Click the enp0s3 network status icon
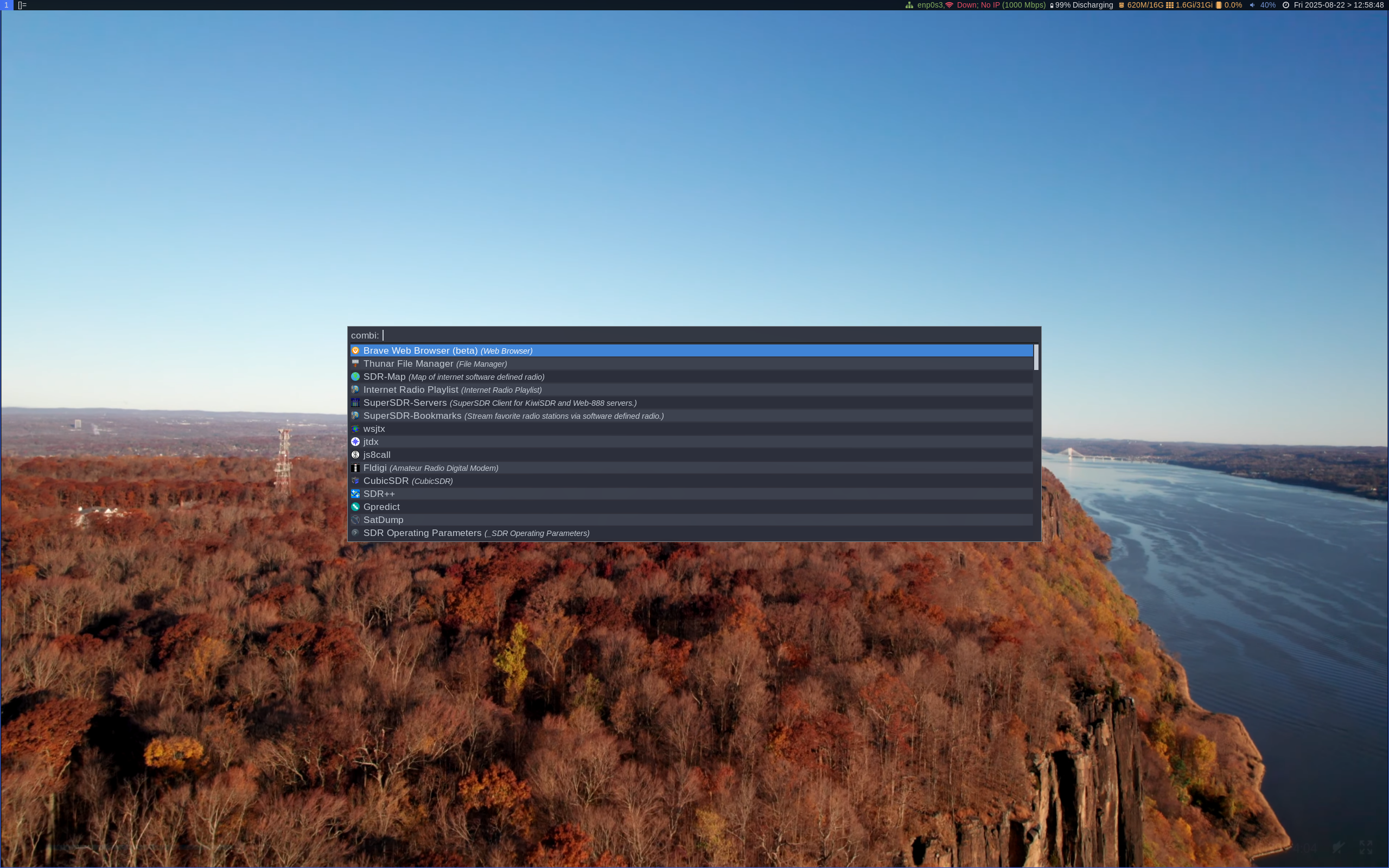This screenshot has height=868, width=1389. tap(909, 5)
